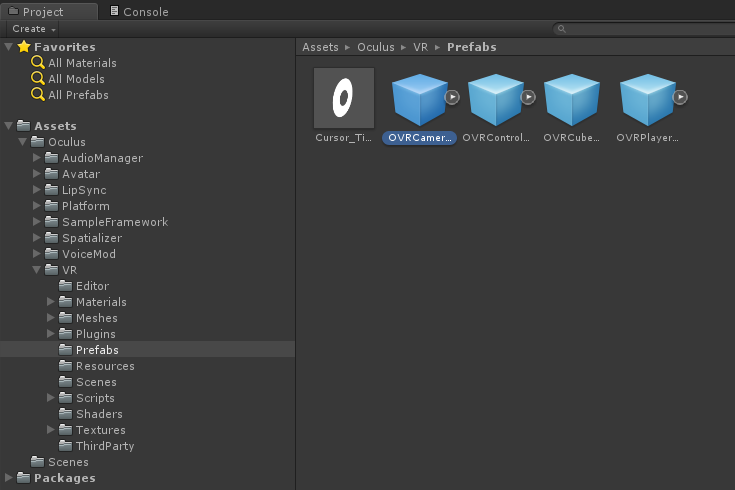This screenshot has width=735, height=490.
Task: Open All Prefabs saved search
Action: pos(78,95)
